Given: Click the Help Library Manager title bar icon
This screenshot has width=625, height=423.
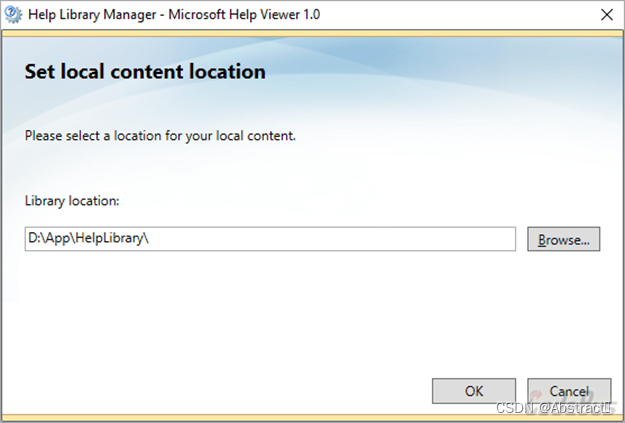Looking at the screenshot, I should click(13, 15).
